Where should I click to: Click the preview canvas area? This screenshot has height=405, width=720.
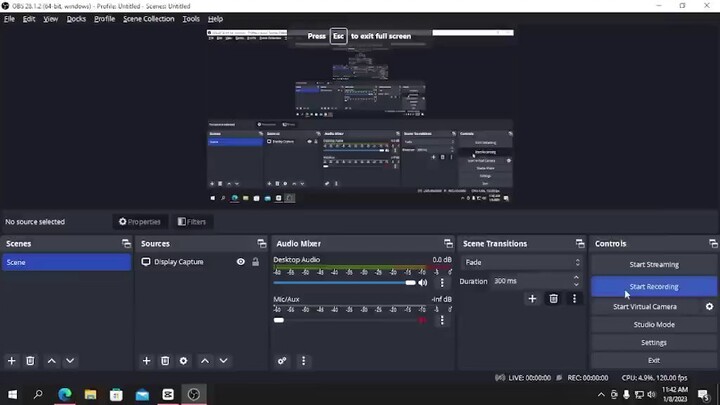(x=360, y=116)
